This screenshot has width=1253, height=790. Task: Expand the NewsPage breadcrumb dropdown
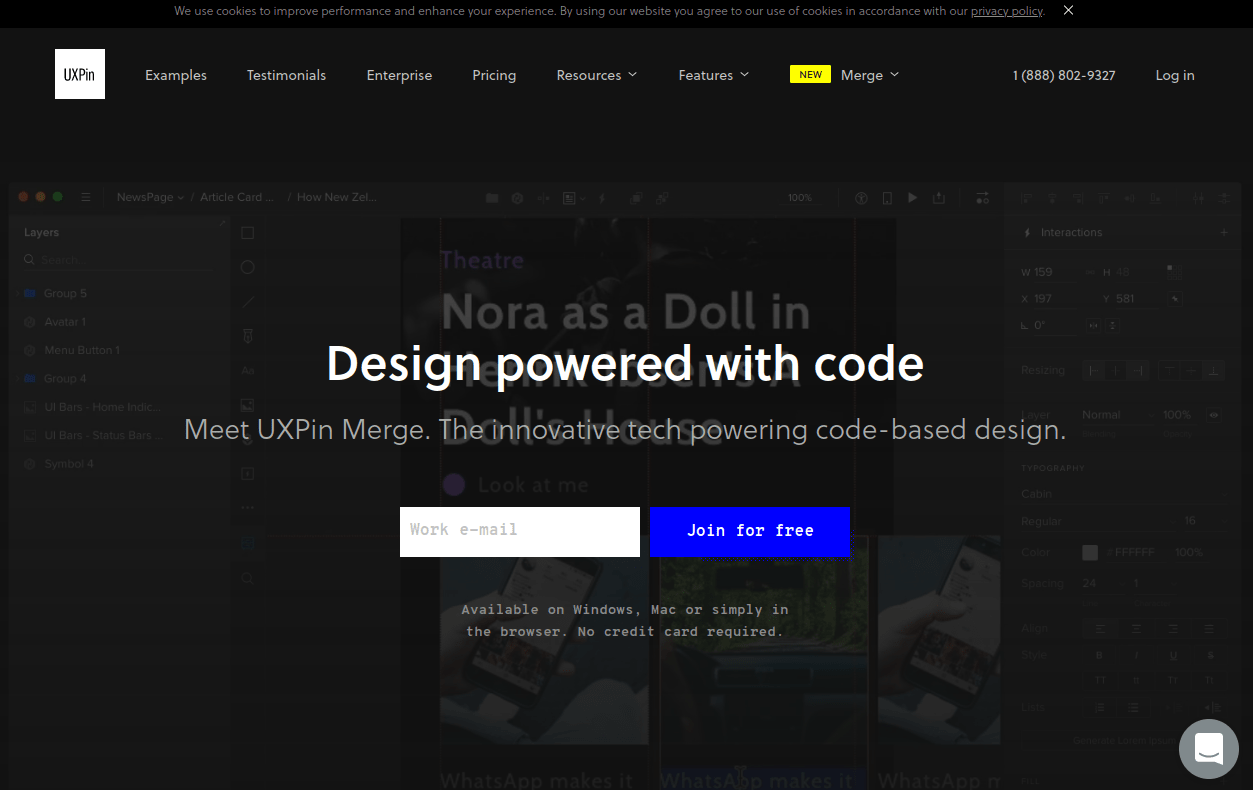click(150, 197)
